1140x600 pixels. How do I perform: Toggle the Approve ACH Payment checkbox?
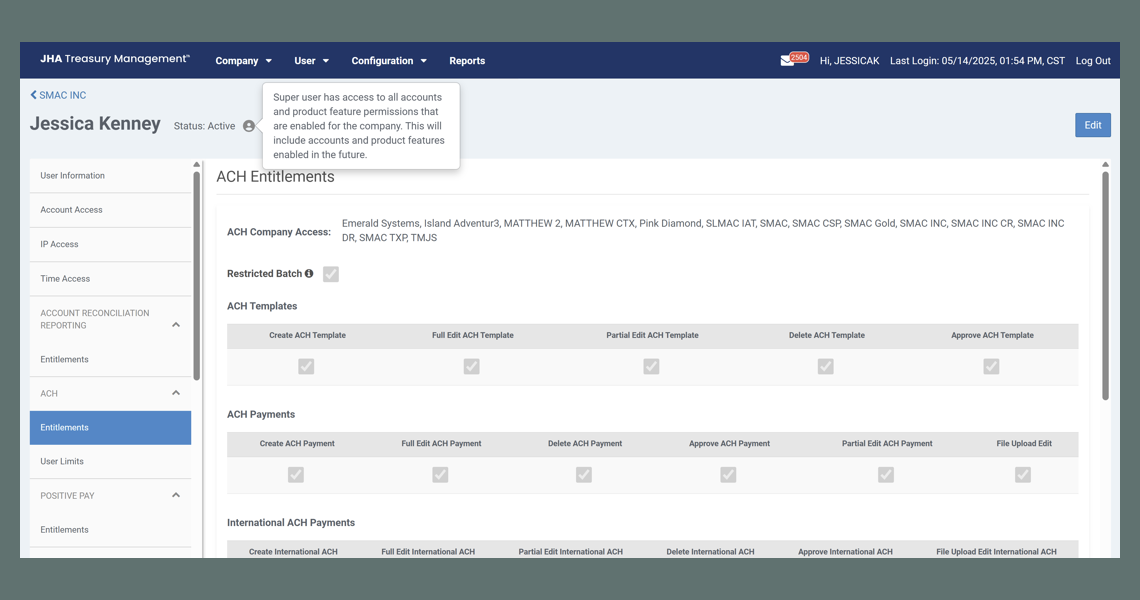click(728, 475)
